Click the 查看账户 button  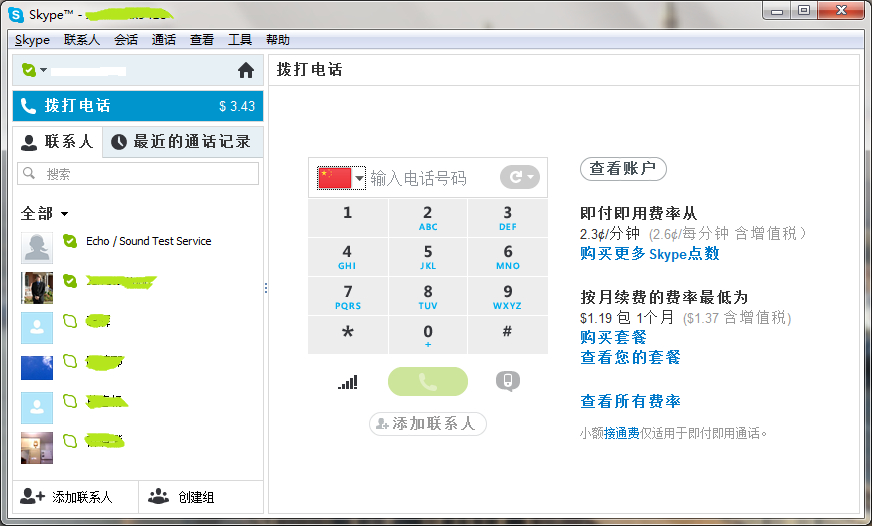623,168
